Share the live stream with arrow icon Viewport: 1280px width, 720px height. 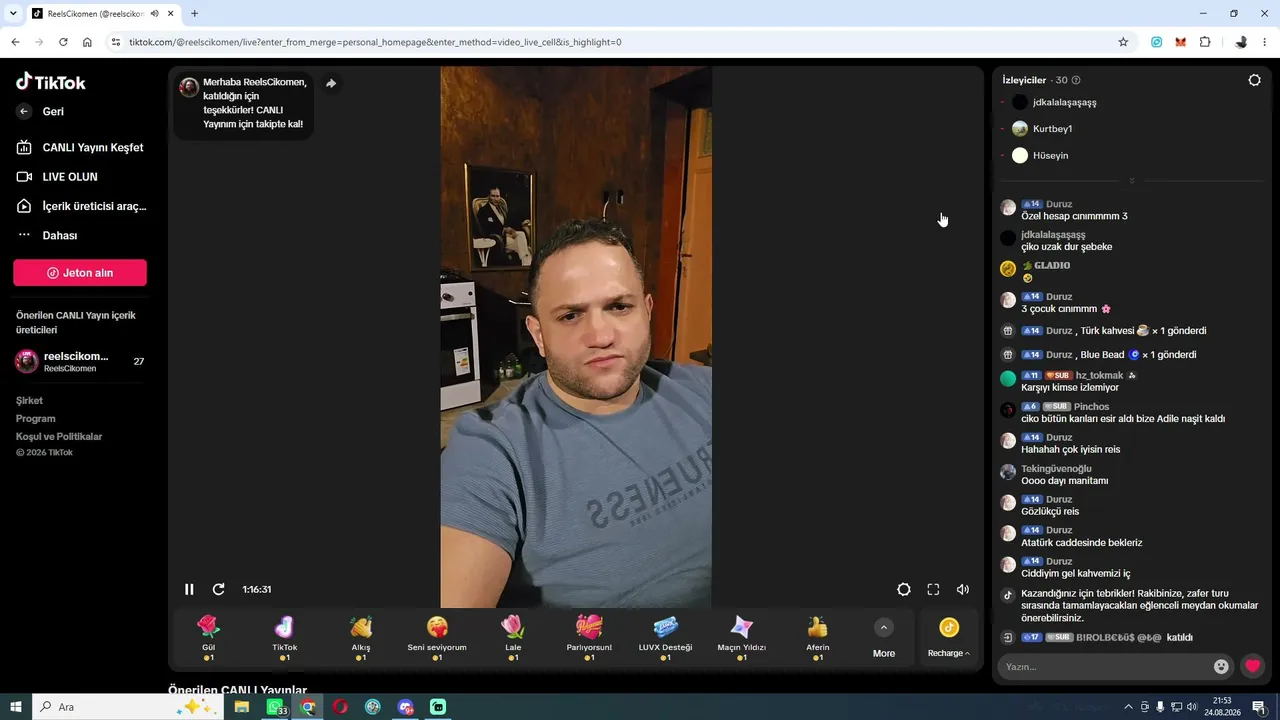click(x=331, y=84)
